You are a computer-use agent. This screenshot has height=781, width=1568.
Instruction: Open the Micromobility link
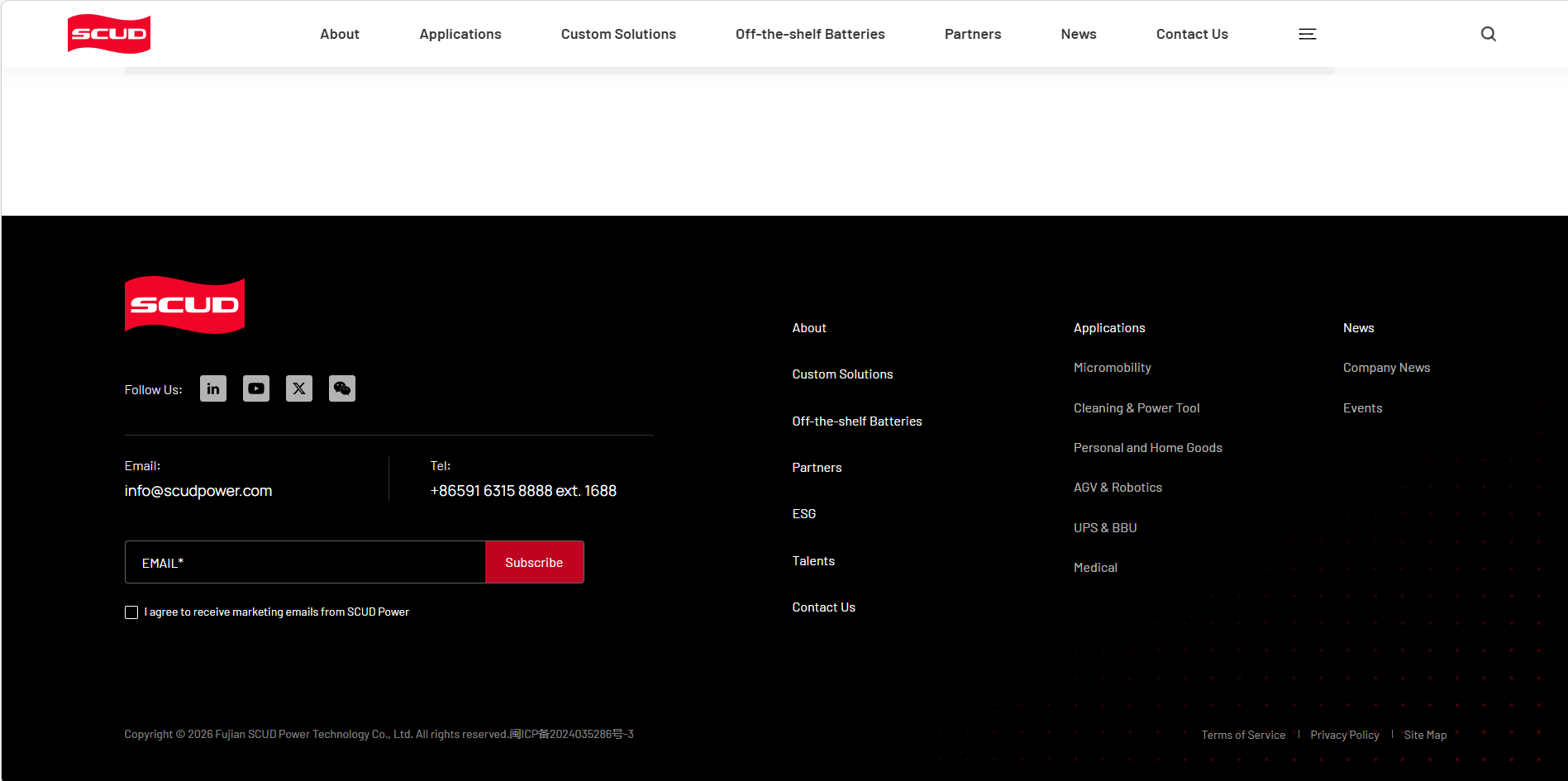pos(1113,368)
